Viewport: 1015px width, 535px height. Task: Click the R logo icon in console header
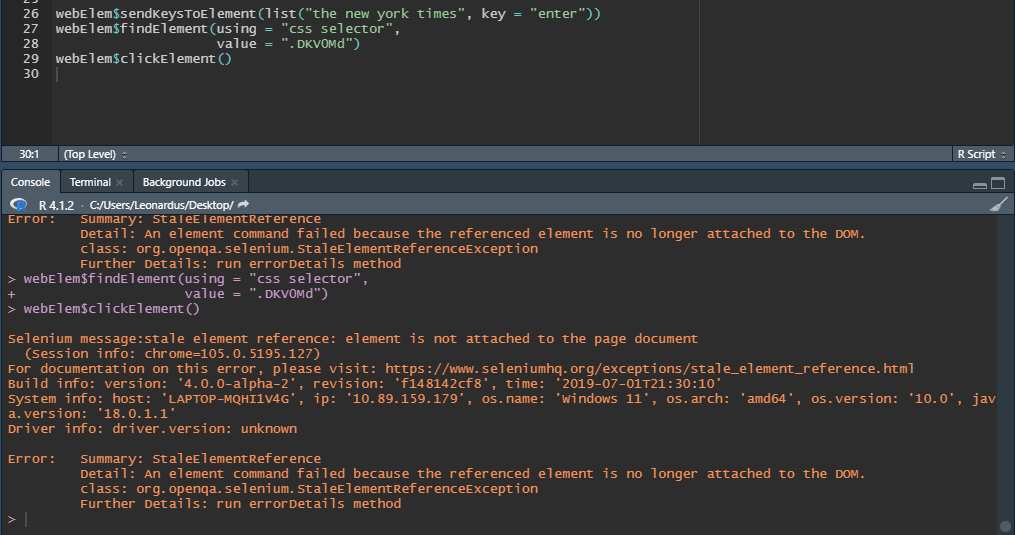(19, 205)
